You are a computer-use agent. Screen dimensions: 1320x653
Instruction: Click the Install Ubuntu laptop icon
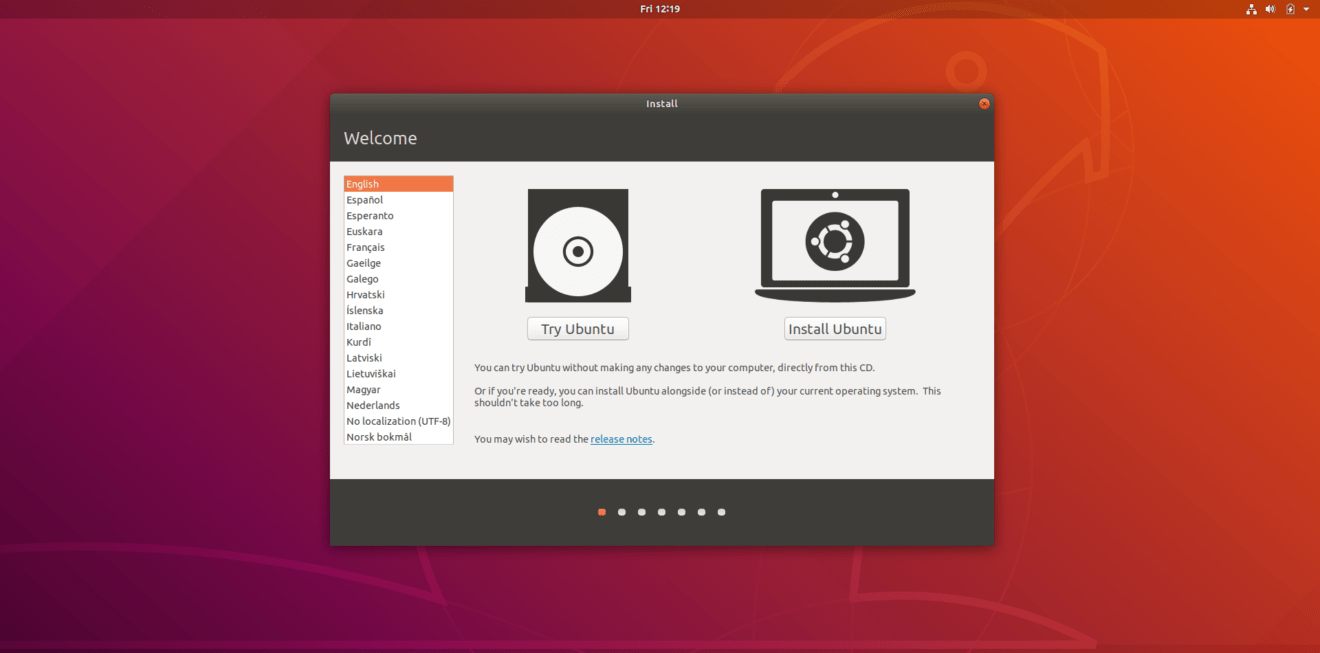(x=835, y=240)
